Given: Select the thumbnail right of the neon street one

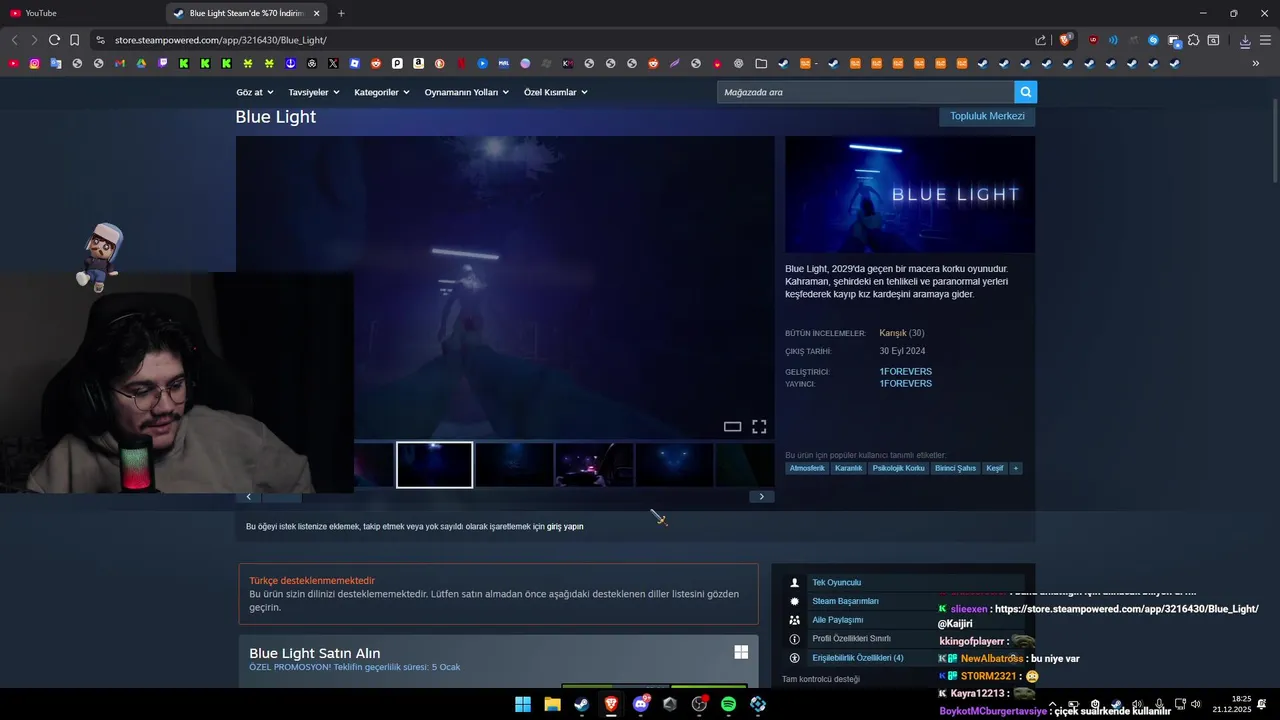Looking at the screenshot, I should click(674, 465).
